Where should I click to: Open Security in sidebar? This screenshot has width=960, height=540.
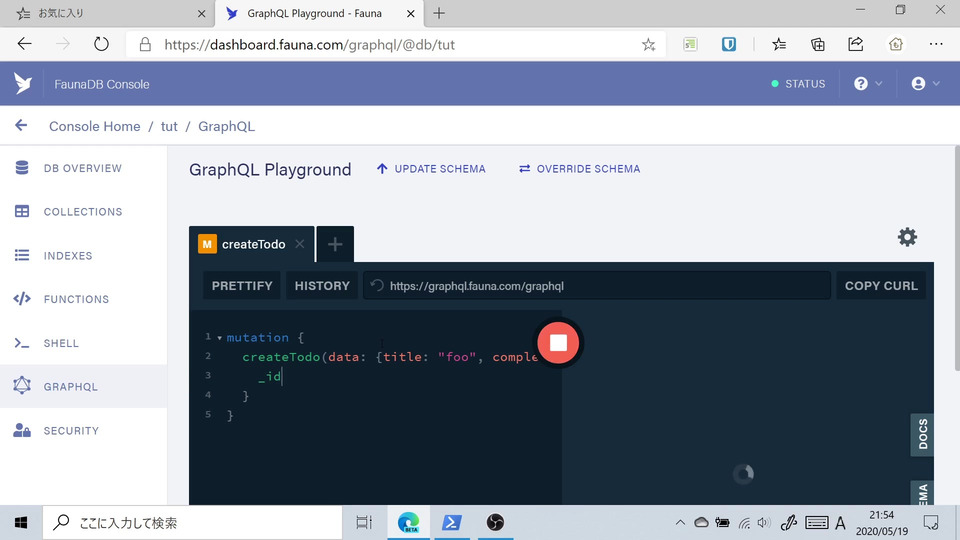(83, 430)
